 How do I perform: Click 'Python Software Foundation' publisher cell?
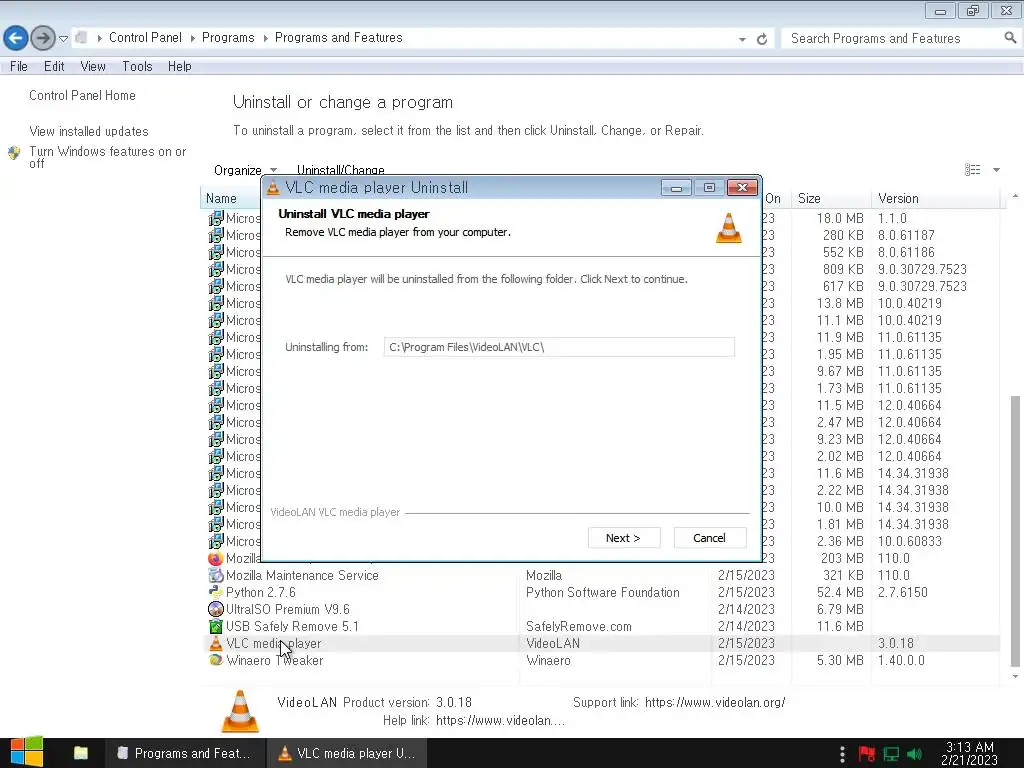[x=603, y=592]
